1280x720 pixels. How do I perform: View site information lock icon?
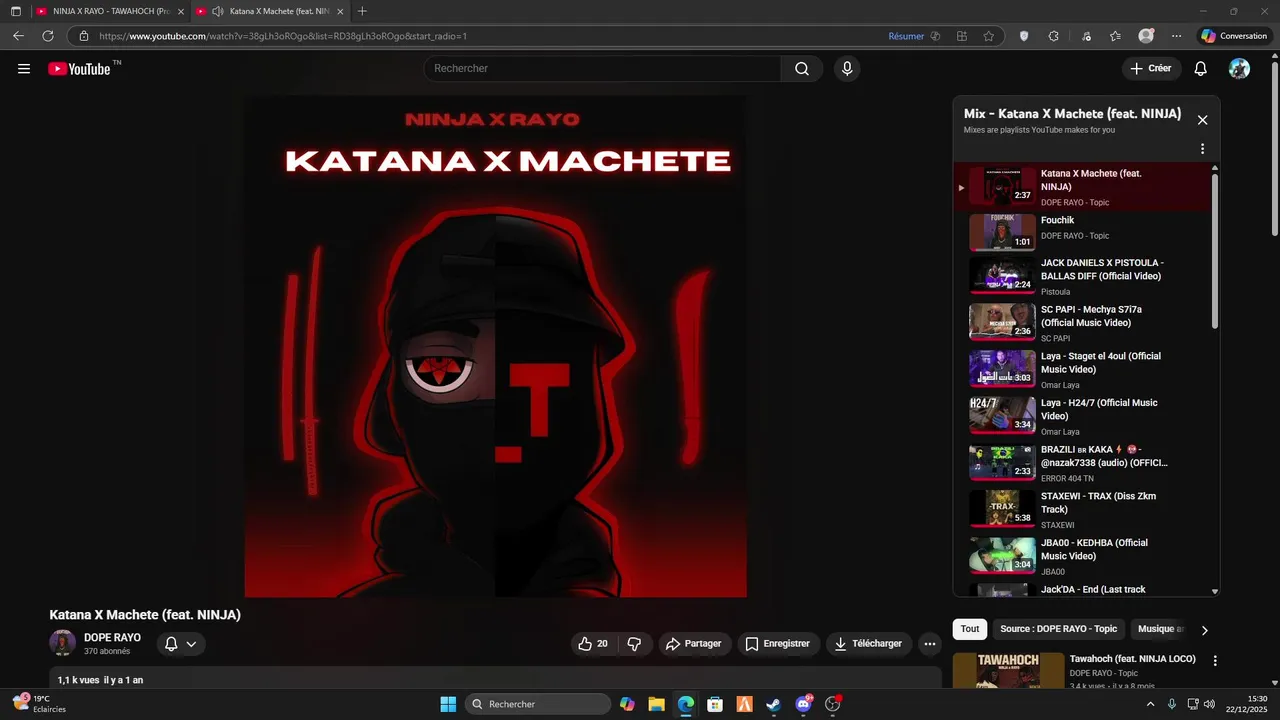point(84,36)
